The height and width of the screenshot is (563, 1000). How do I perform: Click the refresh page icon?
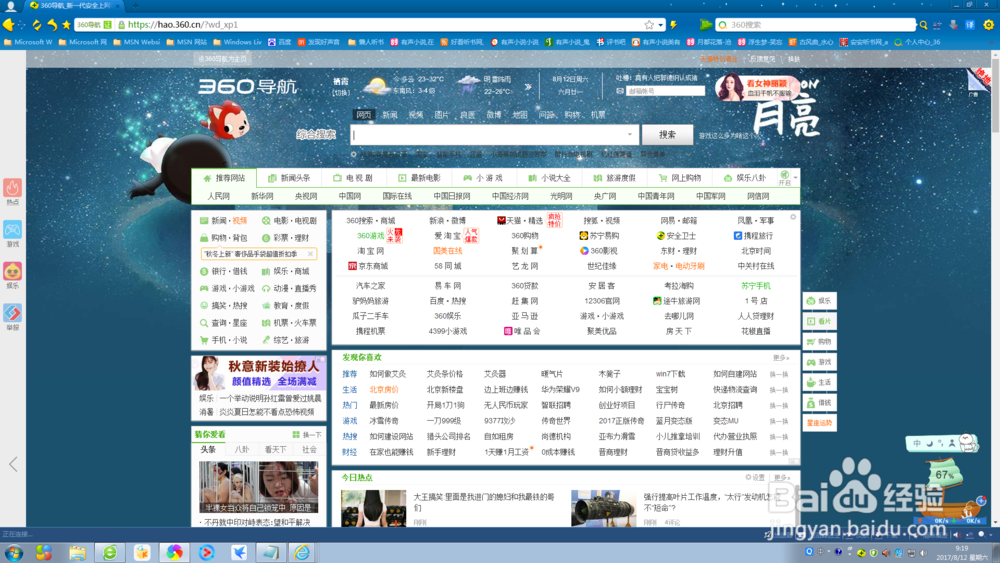coord(37,25)
